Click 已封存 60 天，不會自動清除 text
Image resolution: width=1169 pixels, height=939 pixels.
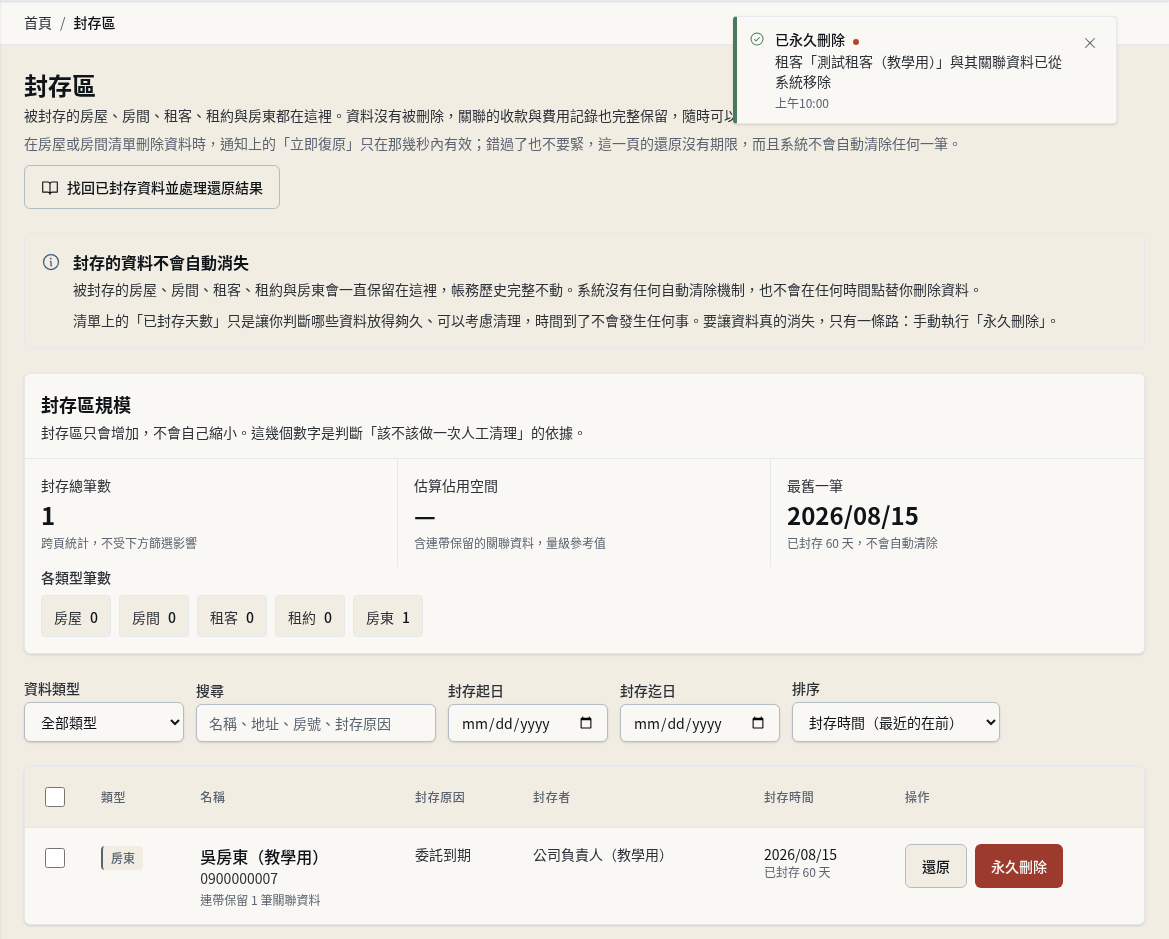[x=863, y=544]
